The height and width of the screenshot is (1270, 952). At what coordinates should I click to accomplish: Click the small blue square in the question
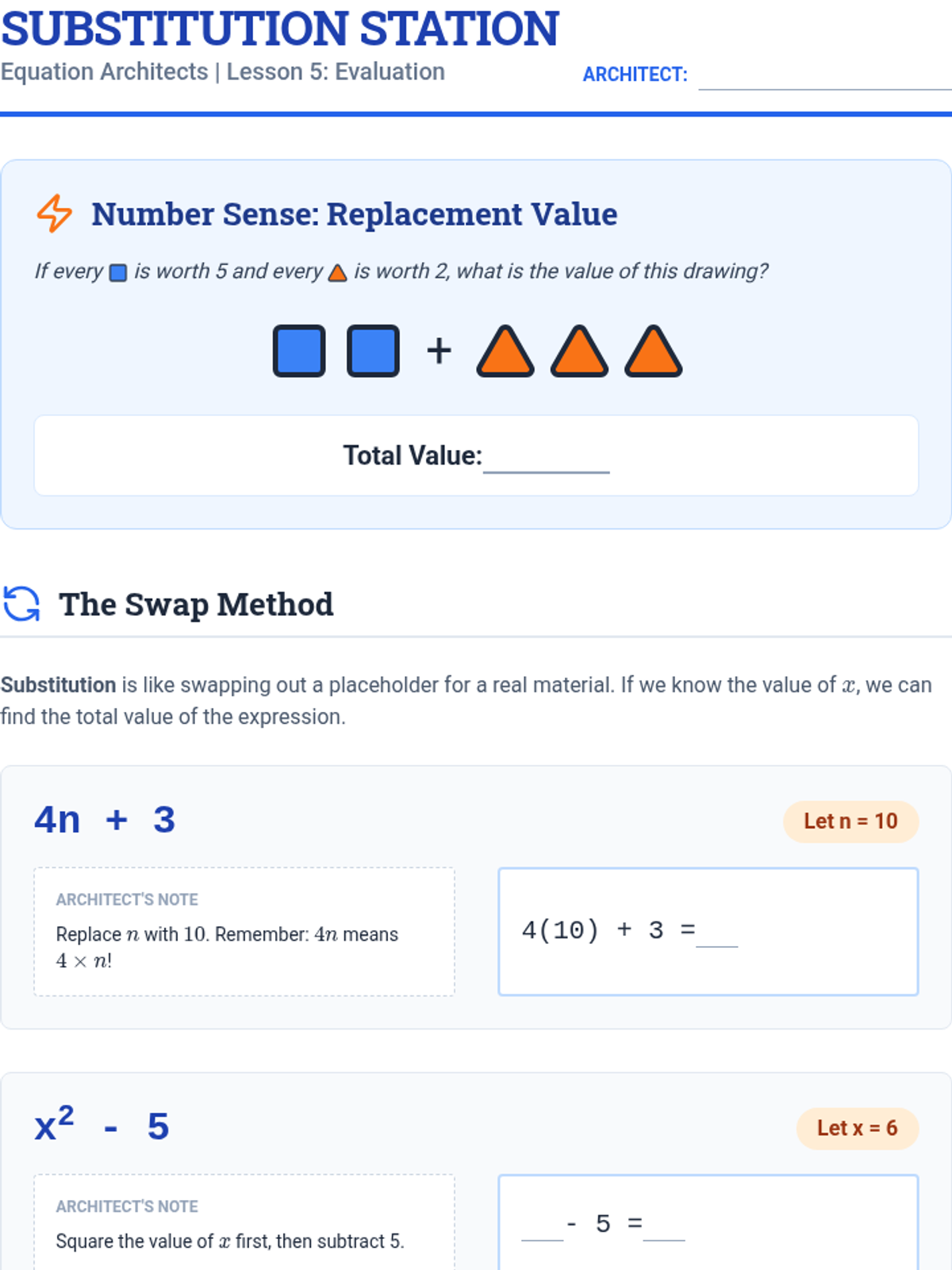[118, 273]
